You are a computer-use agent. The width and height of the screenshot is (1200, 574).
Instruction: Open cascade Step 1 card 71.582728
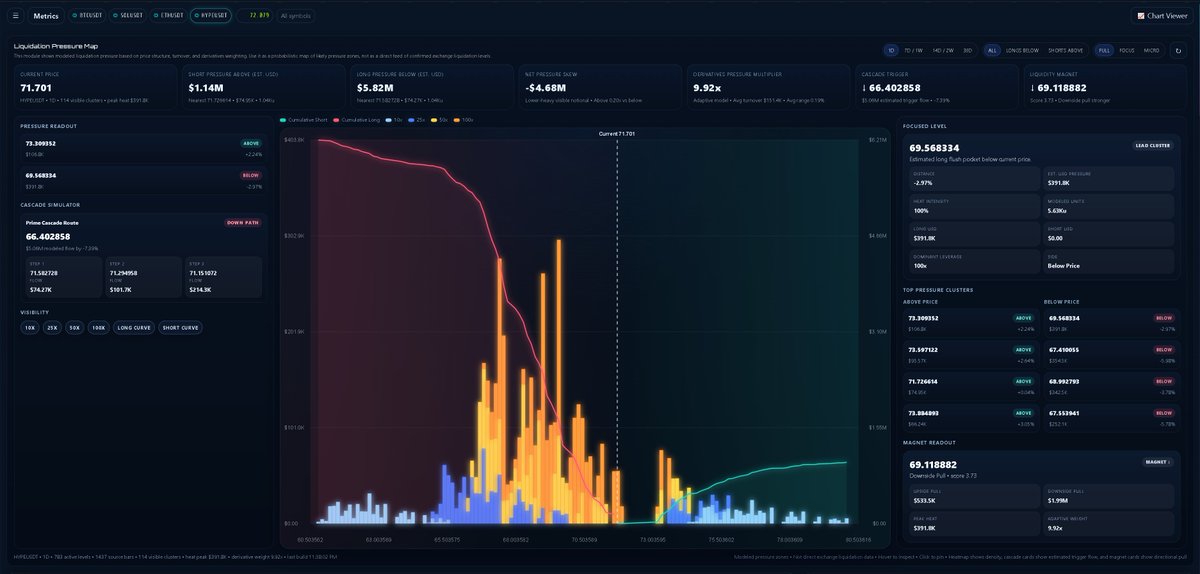[64, 277]
